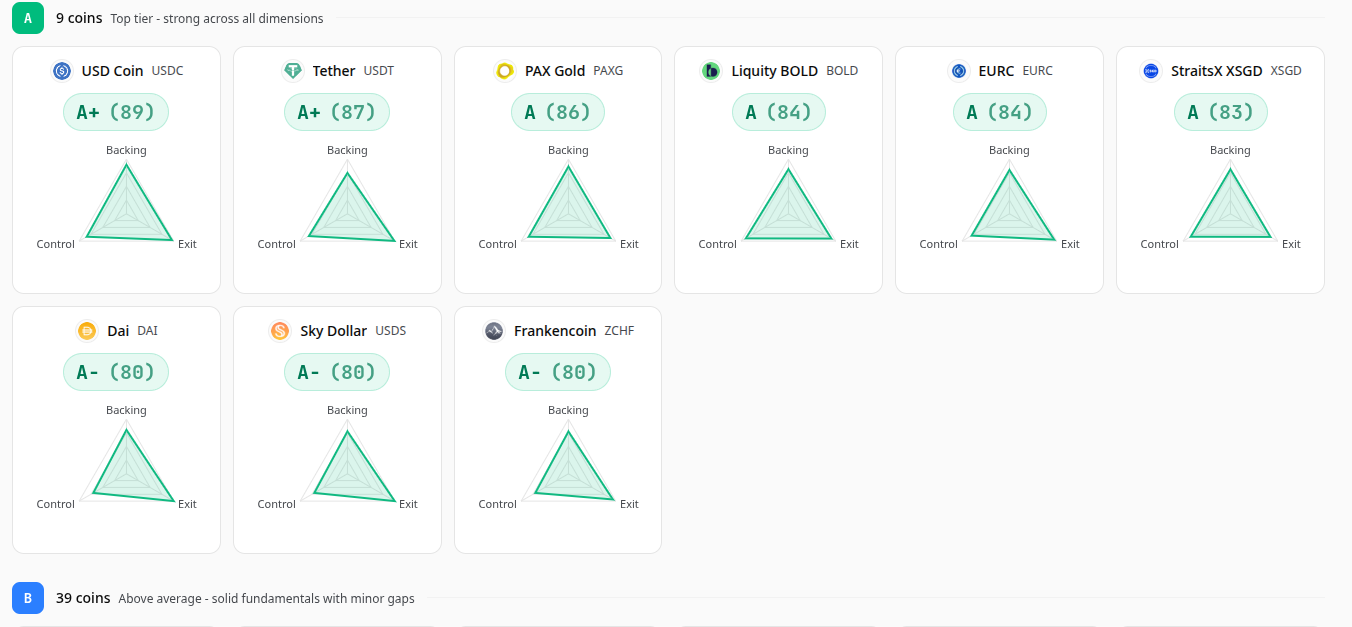
Task: Click the Liquity BOLD logo icon
Action: [x=711, y=71]
